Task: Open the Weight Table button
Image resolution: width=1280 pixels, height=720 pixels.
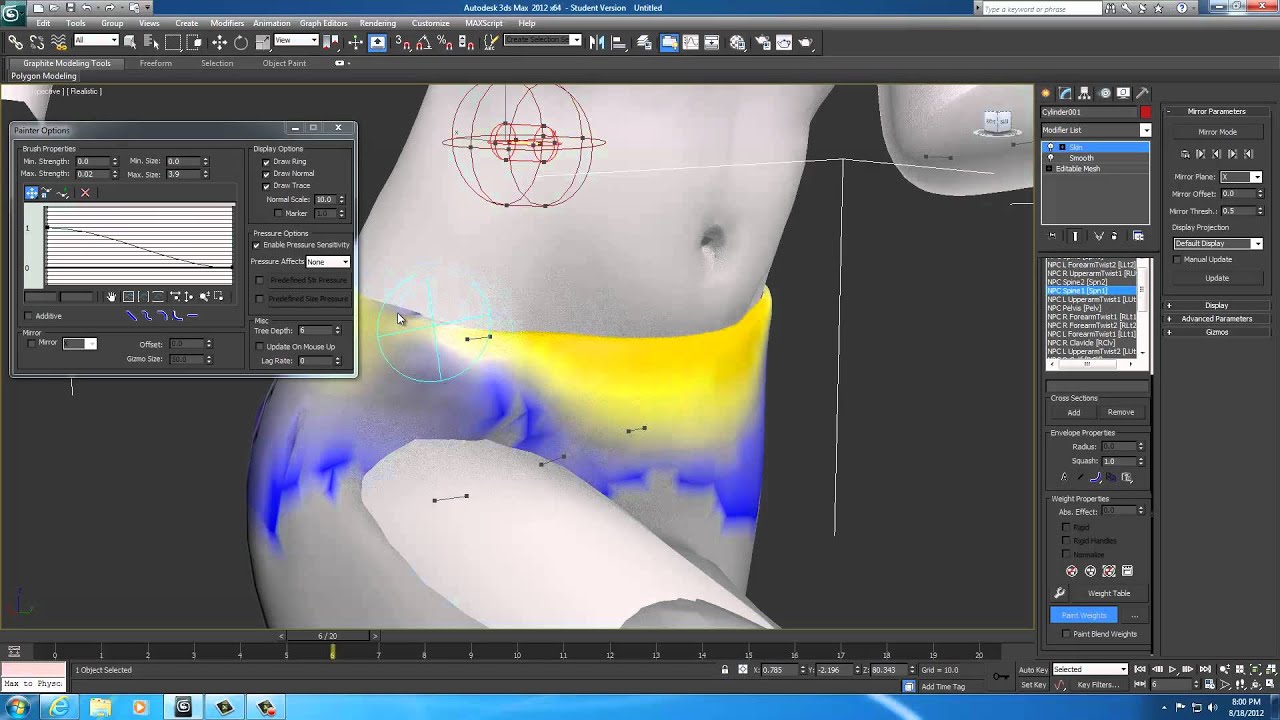Action: pyautogui.click(x=1108, y=593)
